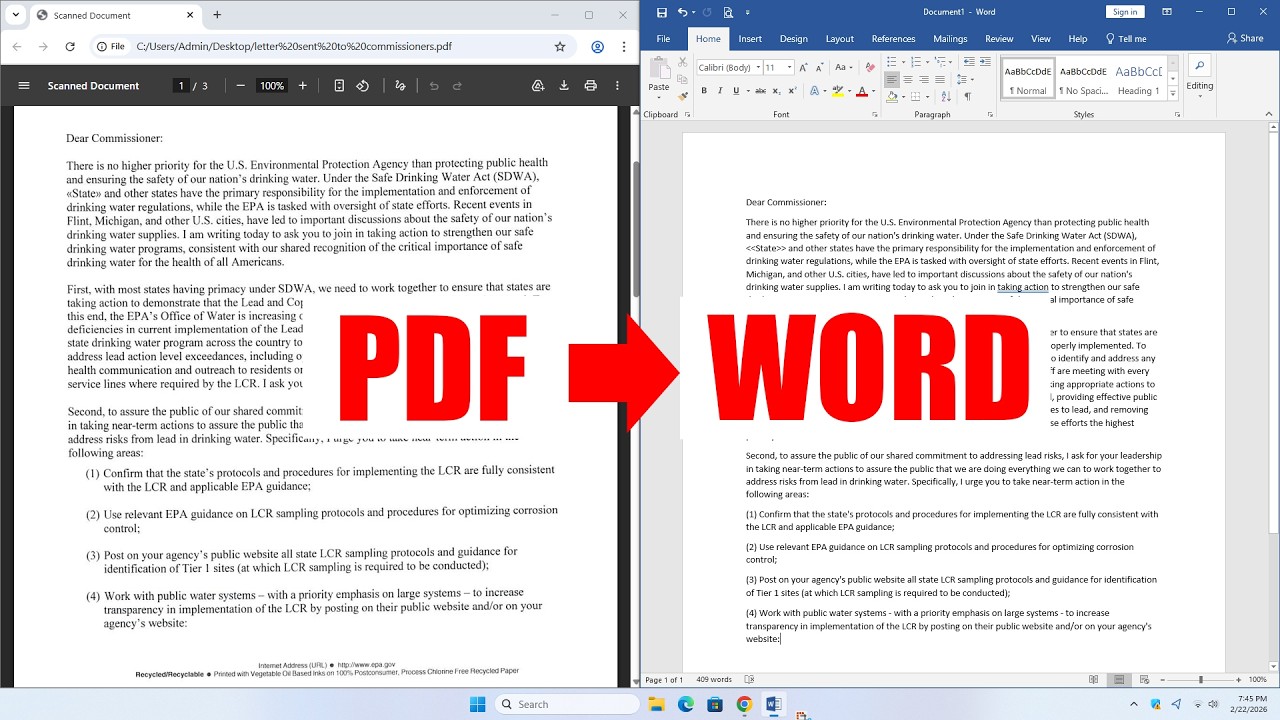Print the PDF document
1280x720 pixels.
[591, 86]
